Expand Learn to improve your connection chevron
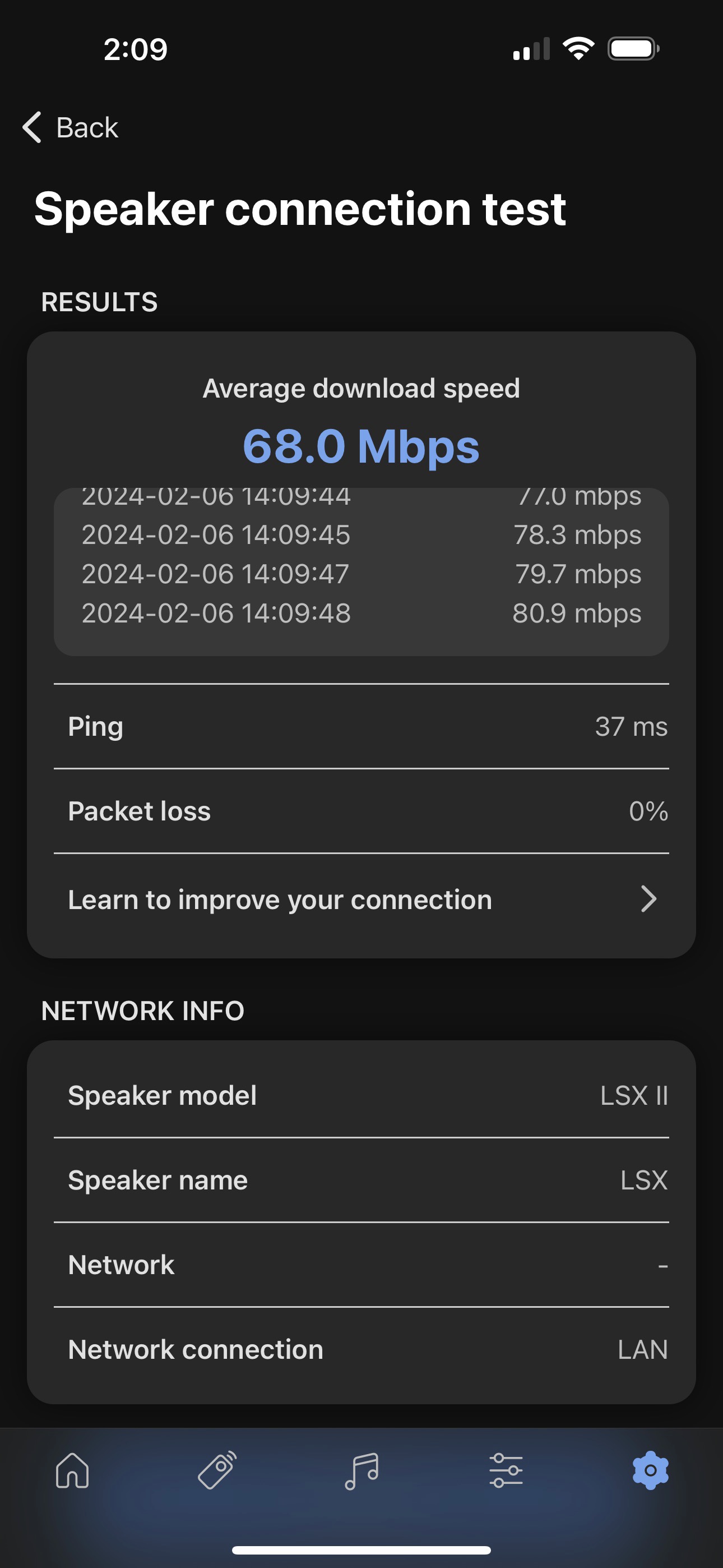The image size is (723, 1568). [x=649, y=899]
